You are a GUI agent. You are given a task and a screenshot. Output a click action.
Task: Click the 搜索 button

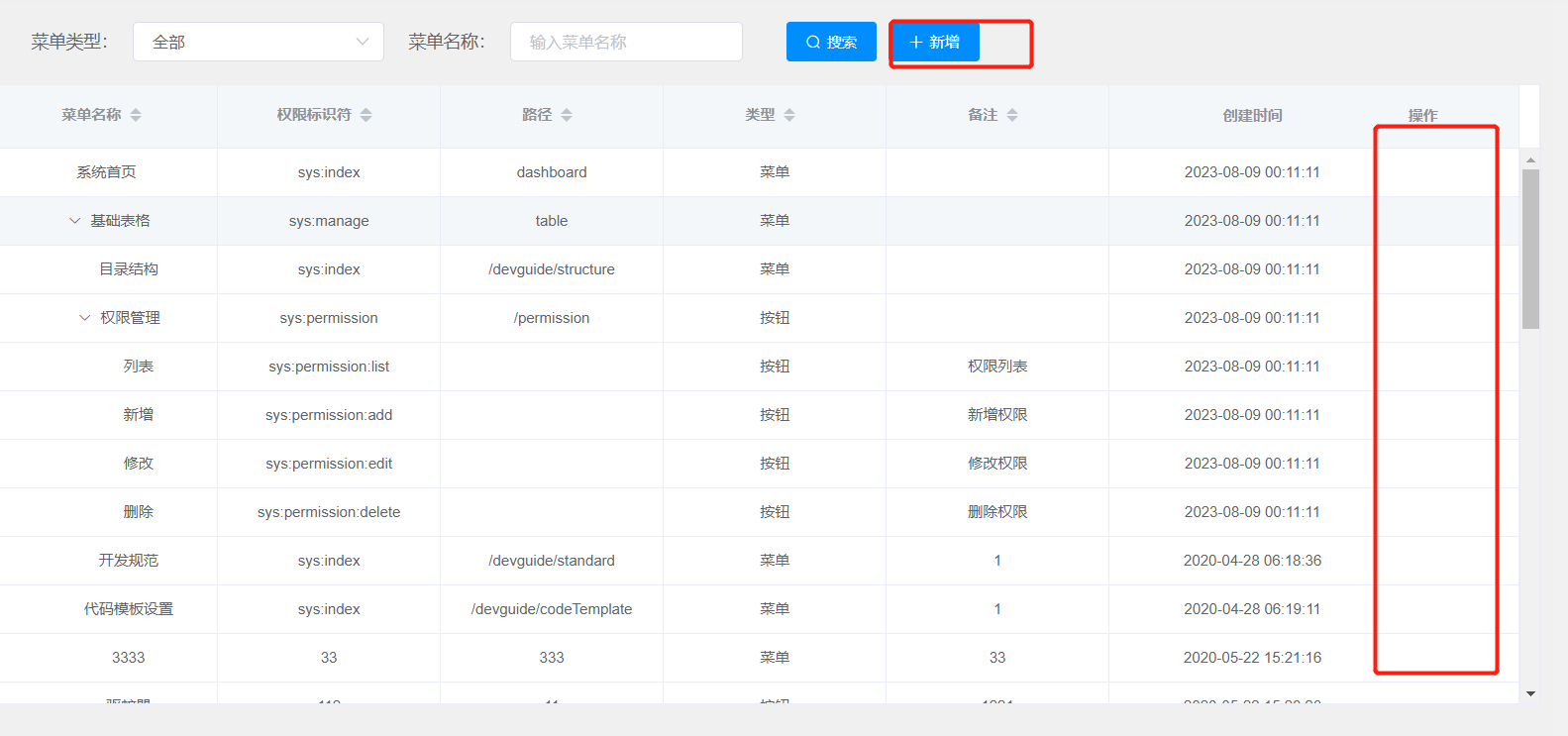point(831,42)
